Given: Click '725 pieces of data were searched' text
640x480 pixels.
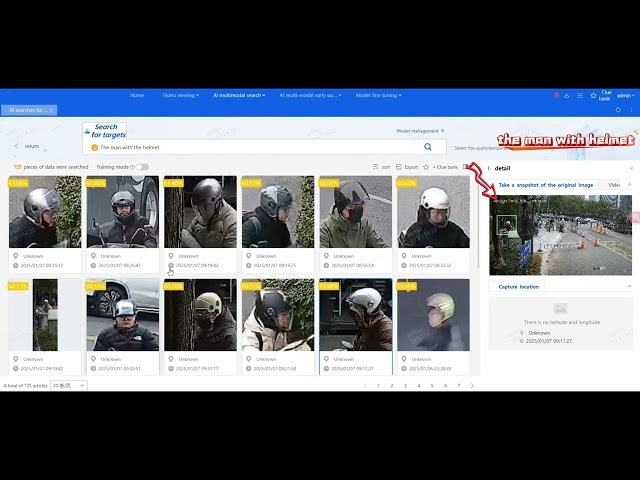Looking at the screenshot, I should (51, 167).
